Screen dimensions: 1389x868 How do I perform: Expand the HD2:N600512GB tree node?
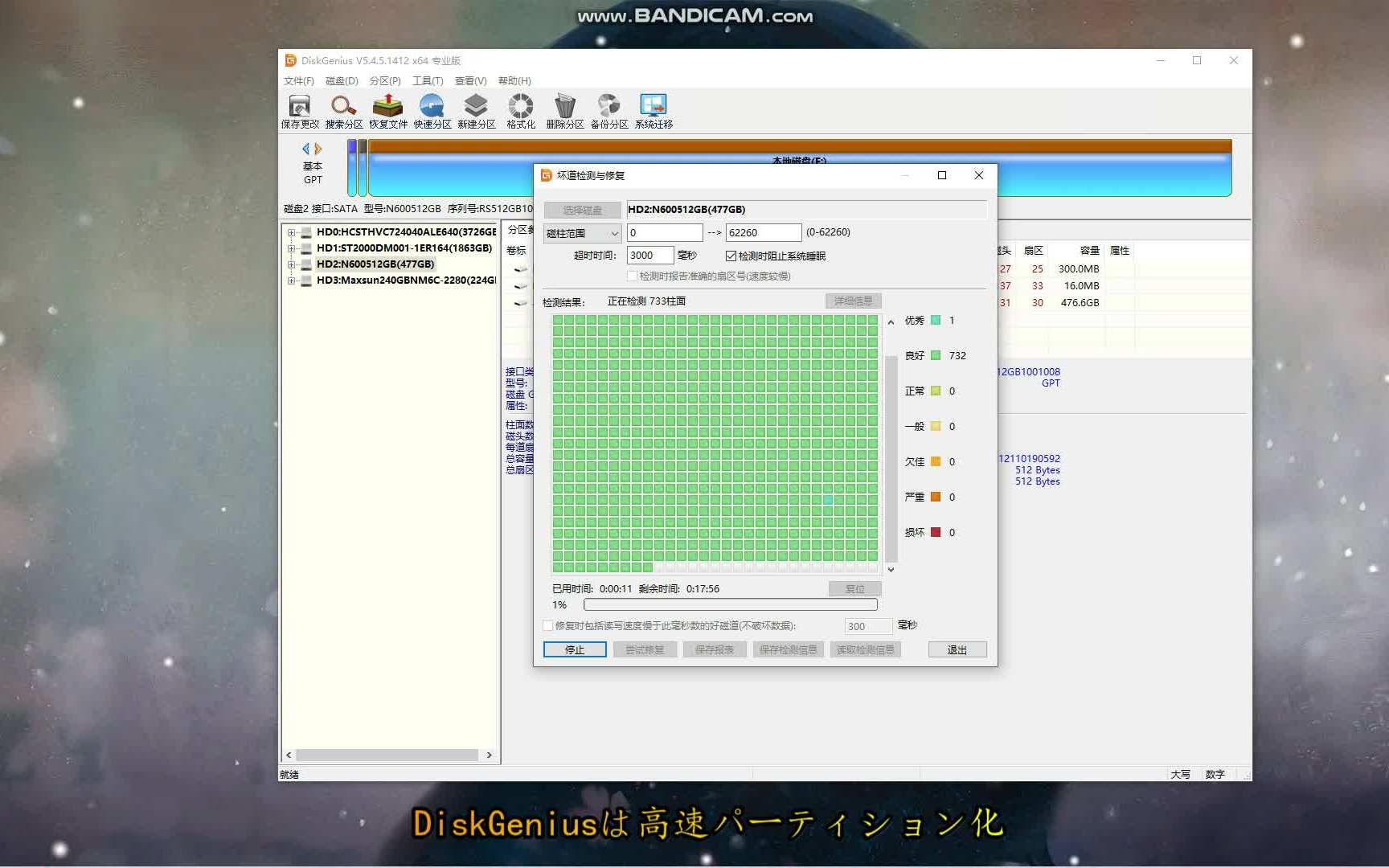coord(291,264)
